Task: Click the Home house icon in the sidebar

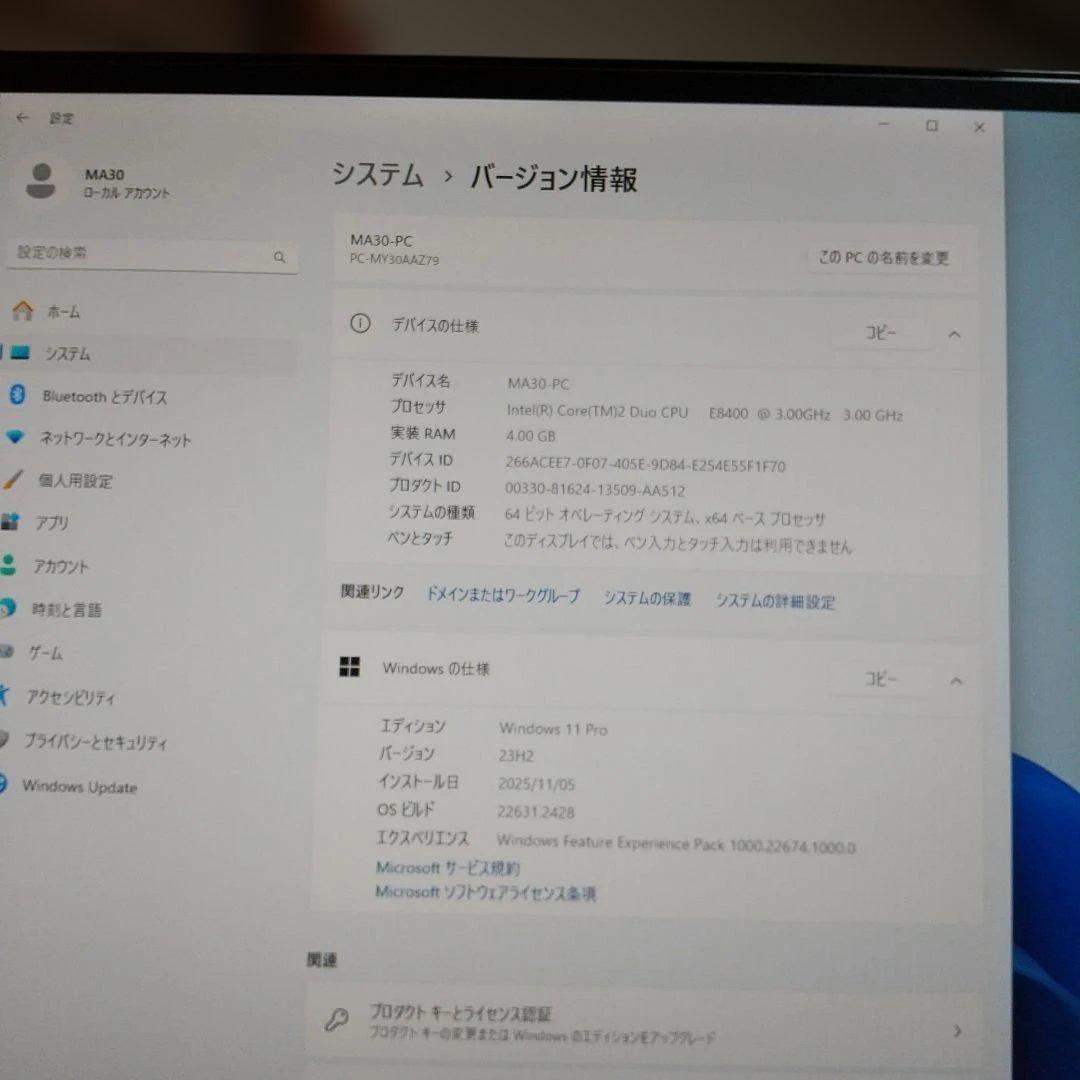Action: coord(22,311)
